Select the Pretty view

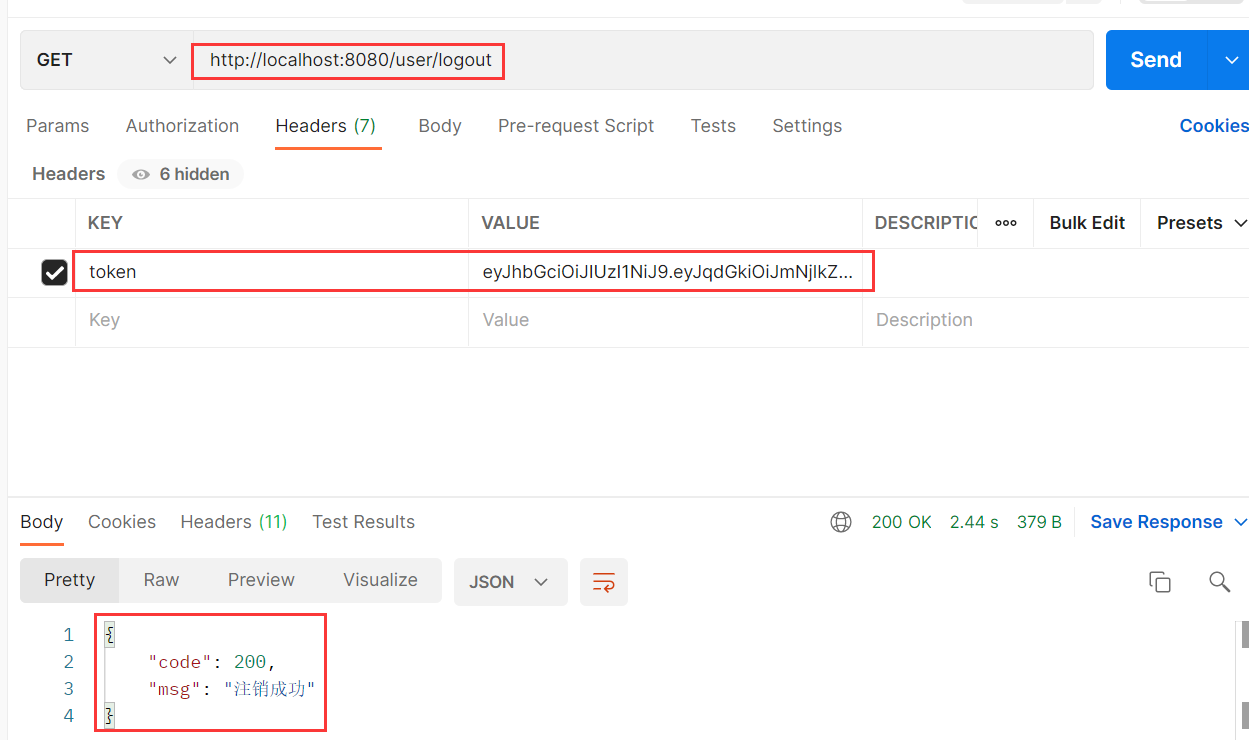(x=70, y=580)
